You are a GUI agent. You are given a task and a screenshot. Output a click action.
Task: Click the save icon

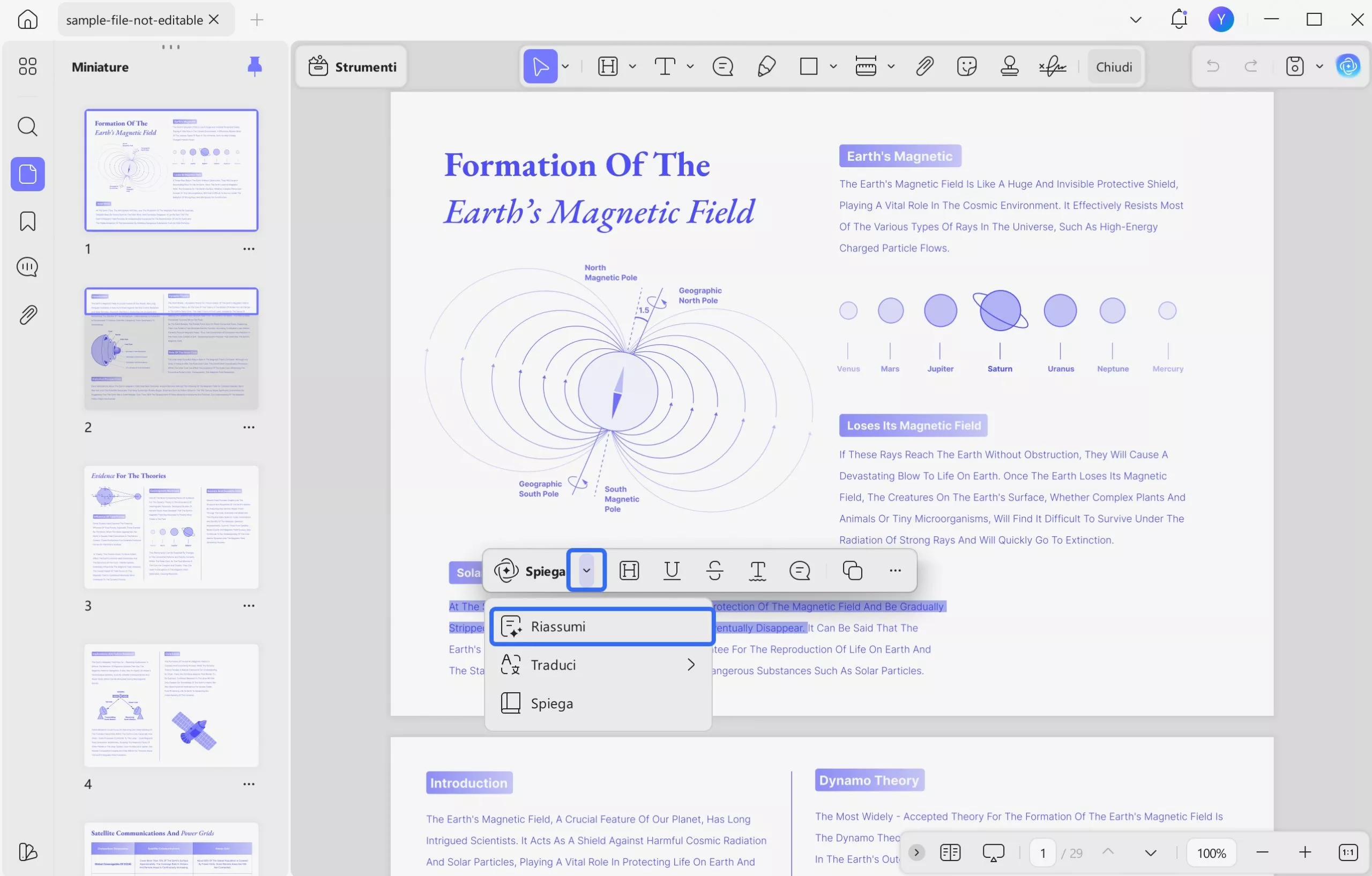pos(1294,66)
